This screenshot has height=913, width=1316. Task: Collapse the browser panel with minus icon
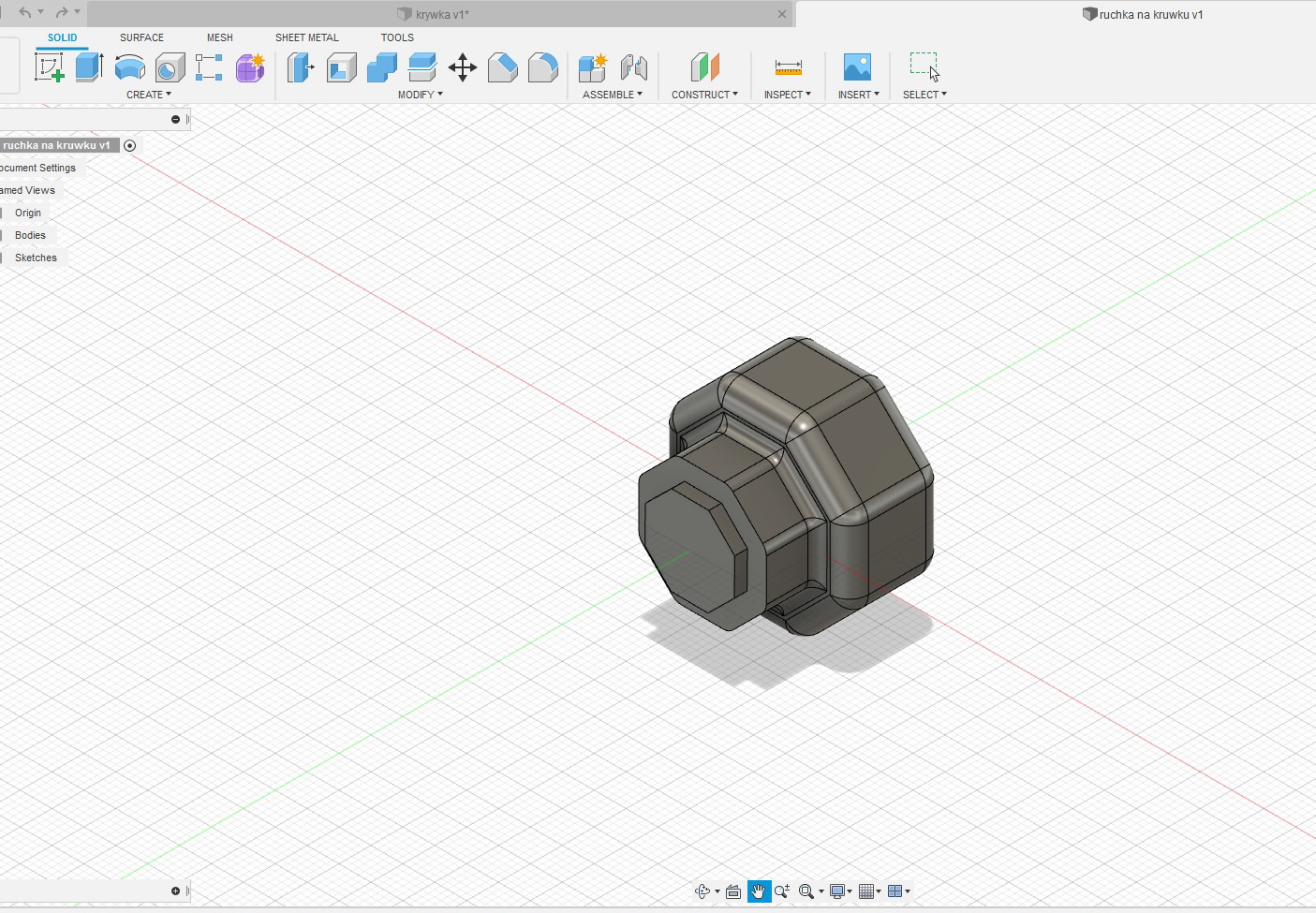tap(175, 119)
